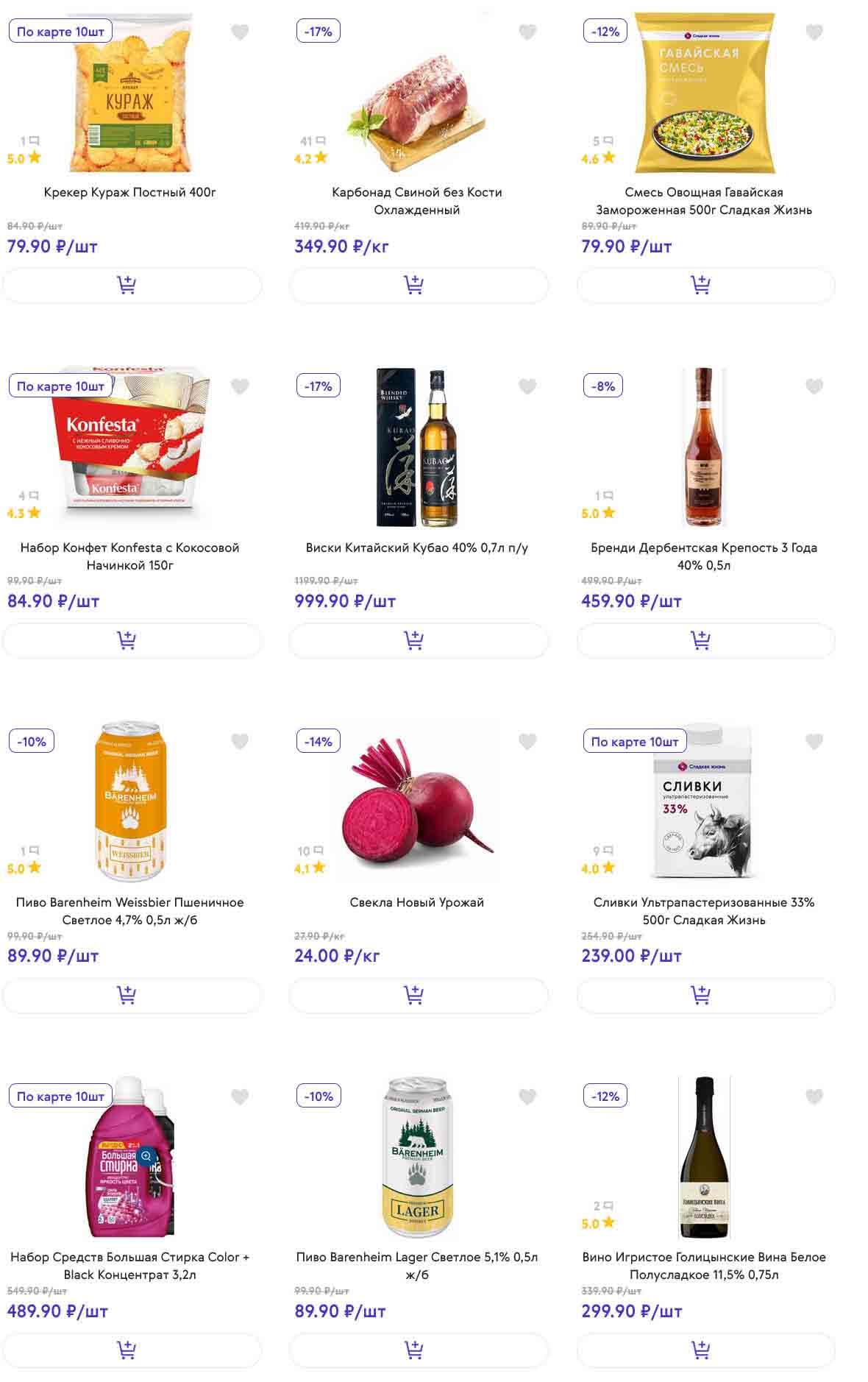Toggle favorite heart for Гавайская смесь
This screenshot has width=868, height=1382.
[814, 32]
